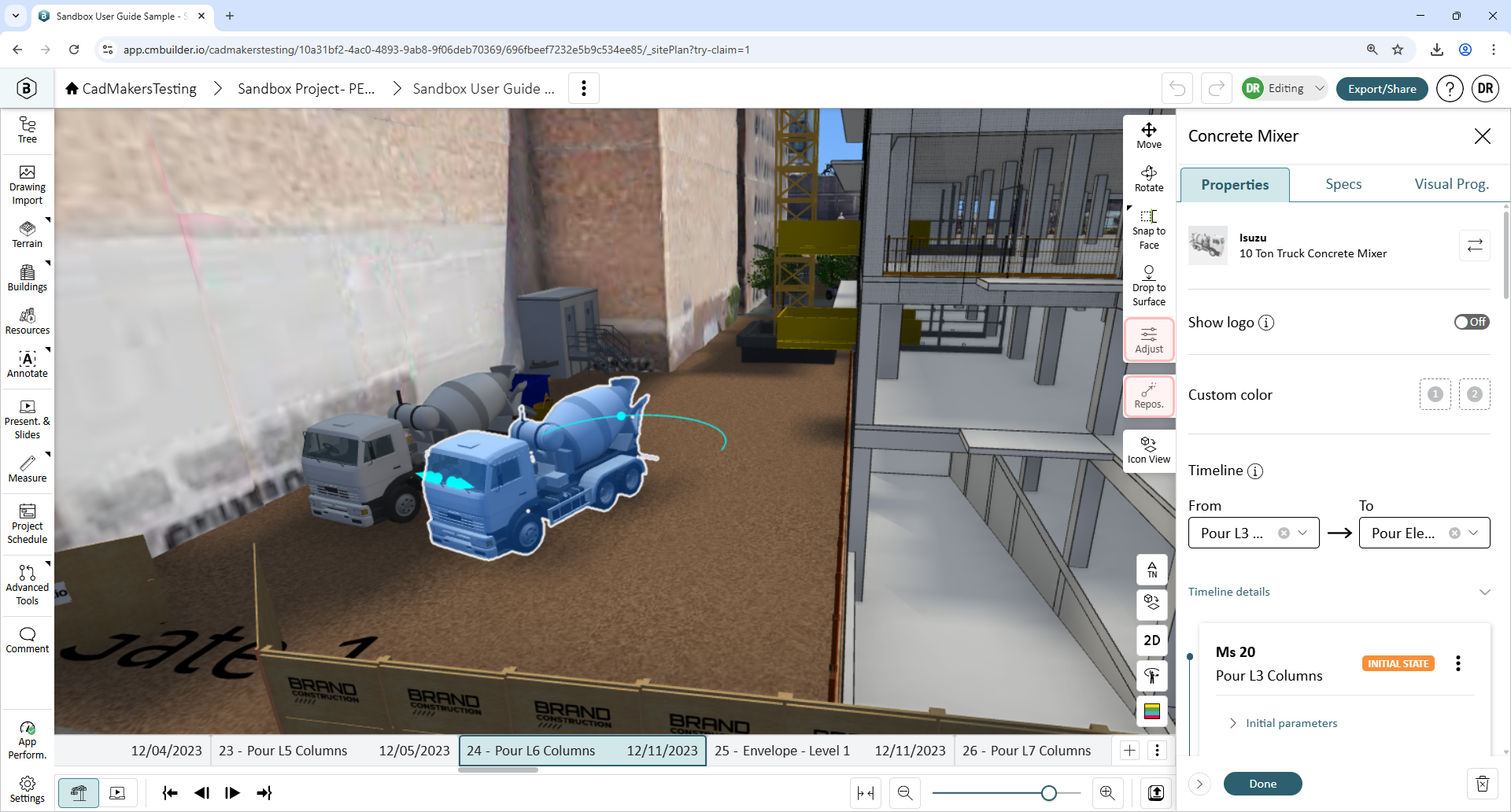Pick custom color 1
Viewport: 1511px width, 812px height.
(1435, 394)
